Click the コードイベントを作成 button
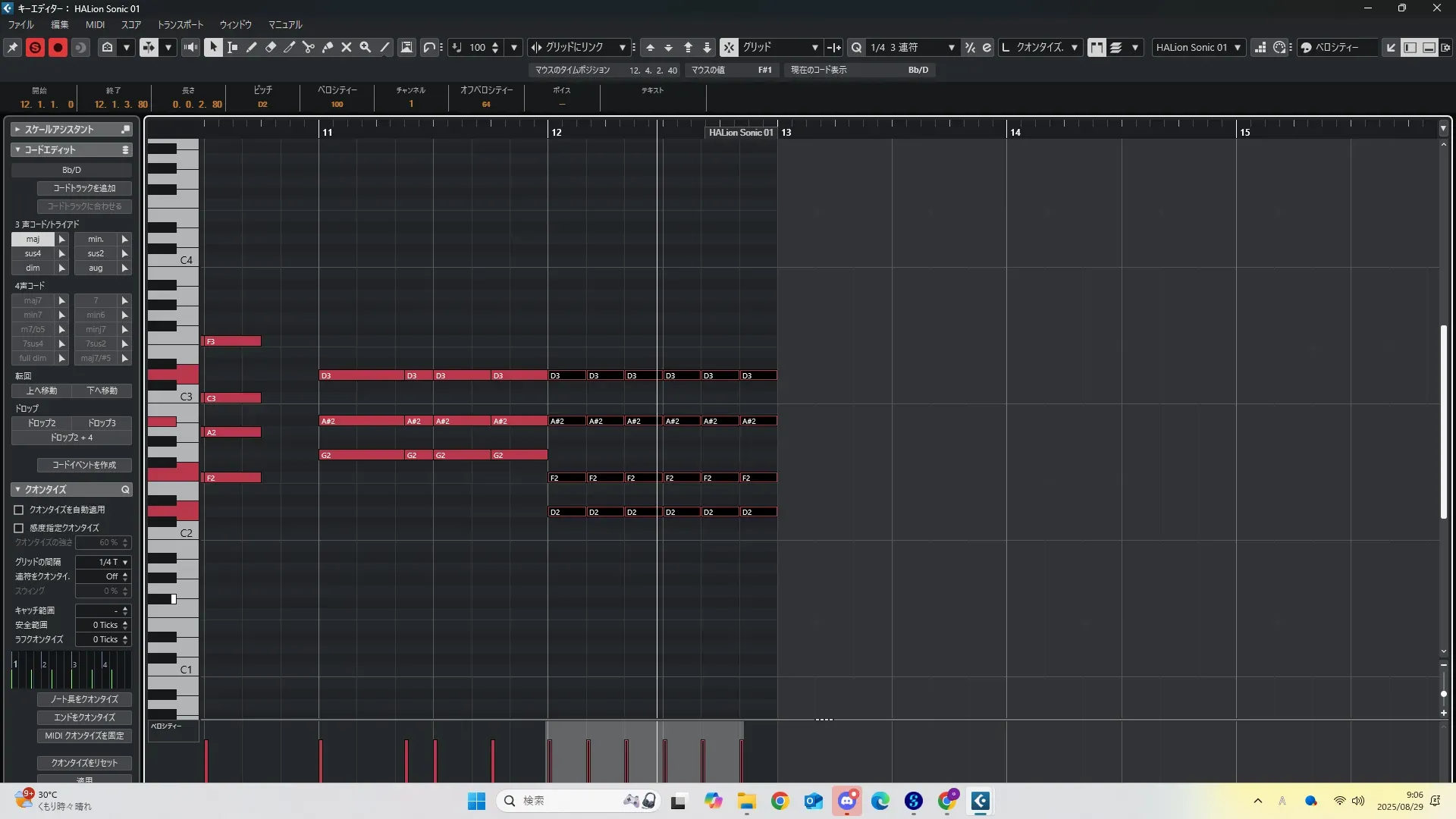This screenshot has width=1456, height=819. pyautogui.click(x=84, y=465)
